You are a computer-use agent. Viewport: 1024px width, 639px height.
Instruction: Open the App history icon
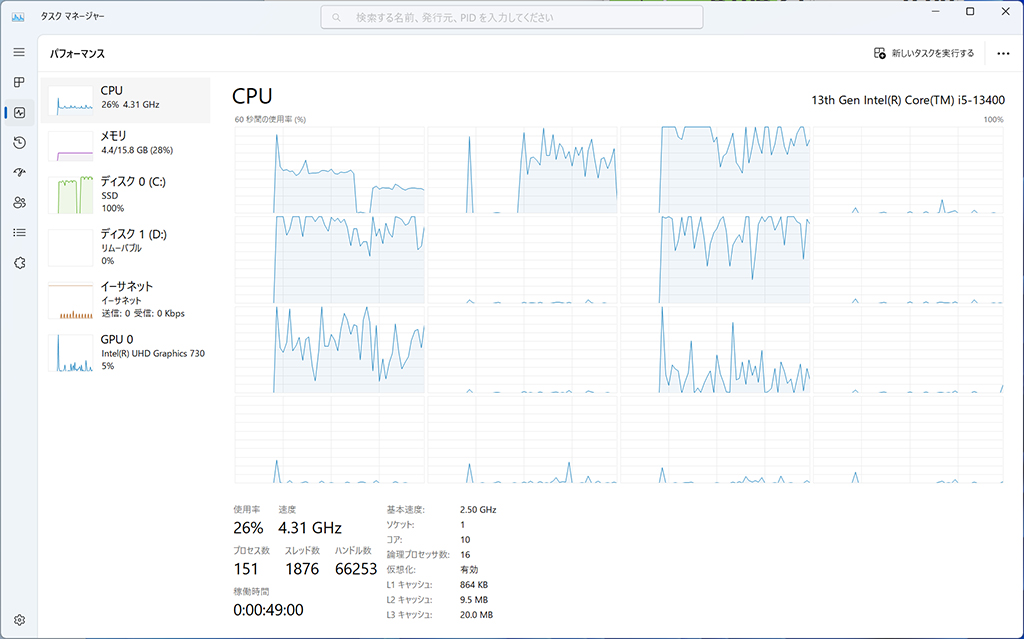[19, 142]
